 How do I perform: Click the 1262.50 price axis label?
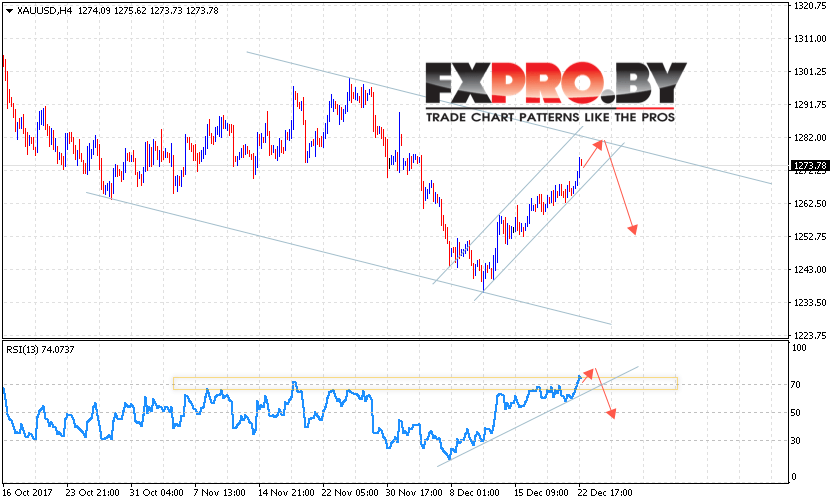[810, 204]
